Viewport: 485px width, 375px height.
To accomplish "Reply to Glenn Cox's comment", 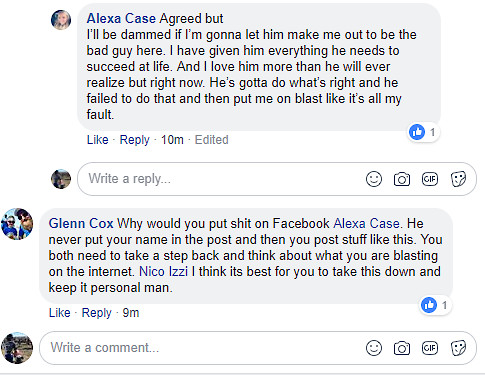I will point(96,313).
